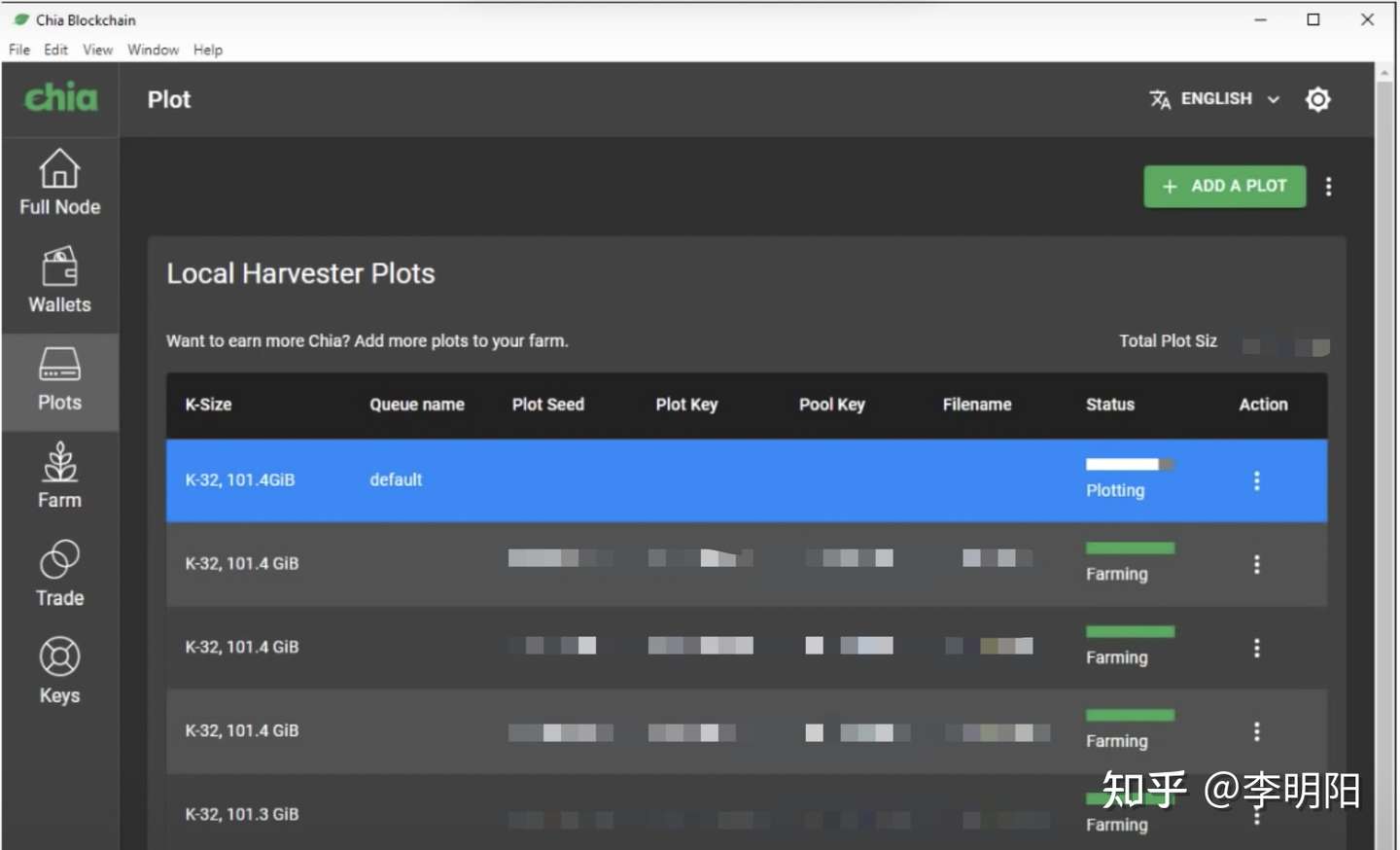The height and width of the screenshot is (850, 1400).
Task: Open the File menu
Action: tap(19, 50)
